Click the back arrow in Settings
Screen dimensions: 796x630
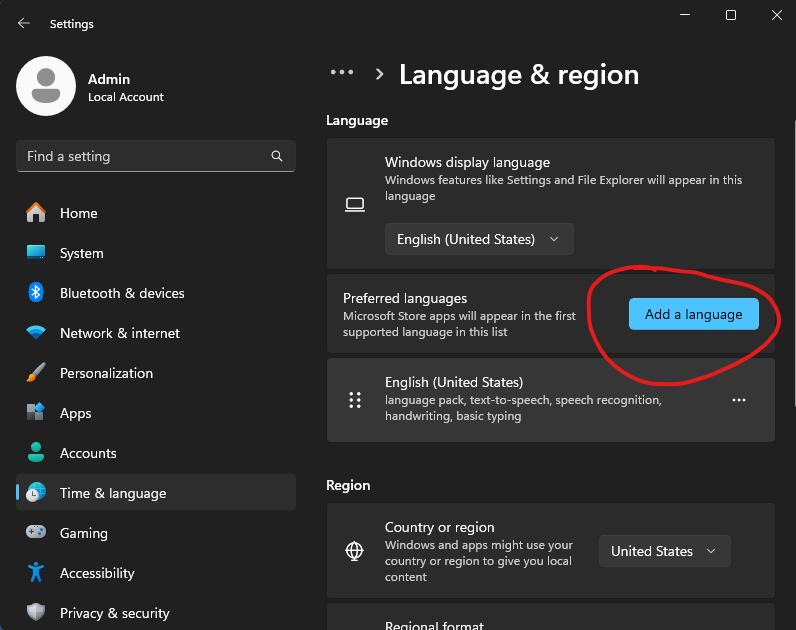(23, 23)
